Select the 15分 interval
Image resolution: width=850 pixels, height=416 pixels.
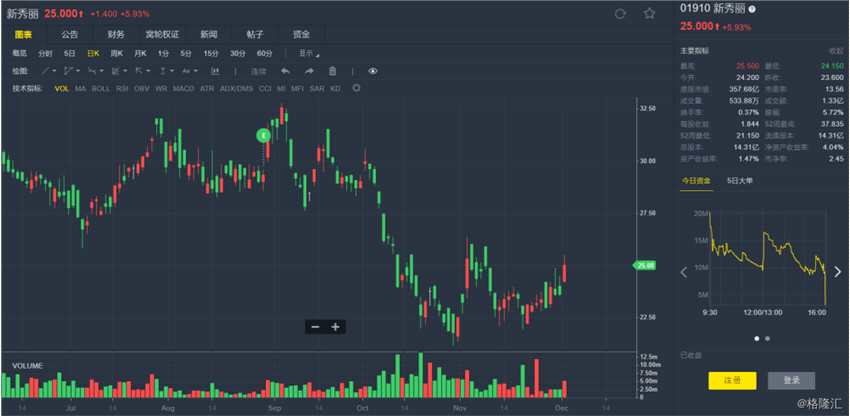pyautogui.click(x=211, y=53)
